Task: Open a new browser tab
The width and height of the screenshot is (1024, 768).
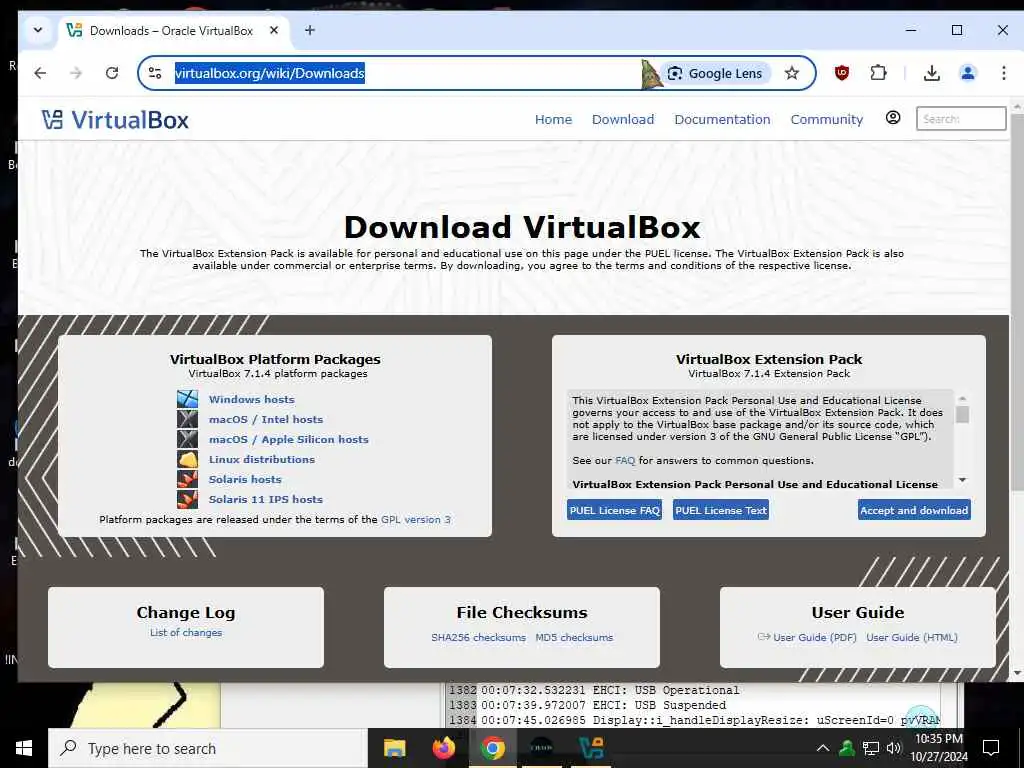Action: coord(310,30)
